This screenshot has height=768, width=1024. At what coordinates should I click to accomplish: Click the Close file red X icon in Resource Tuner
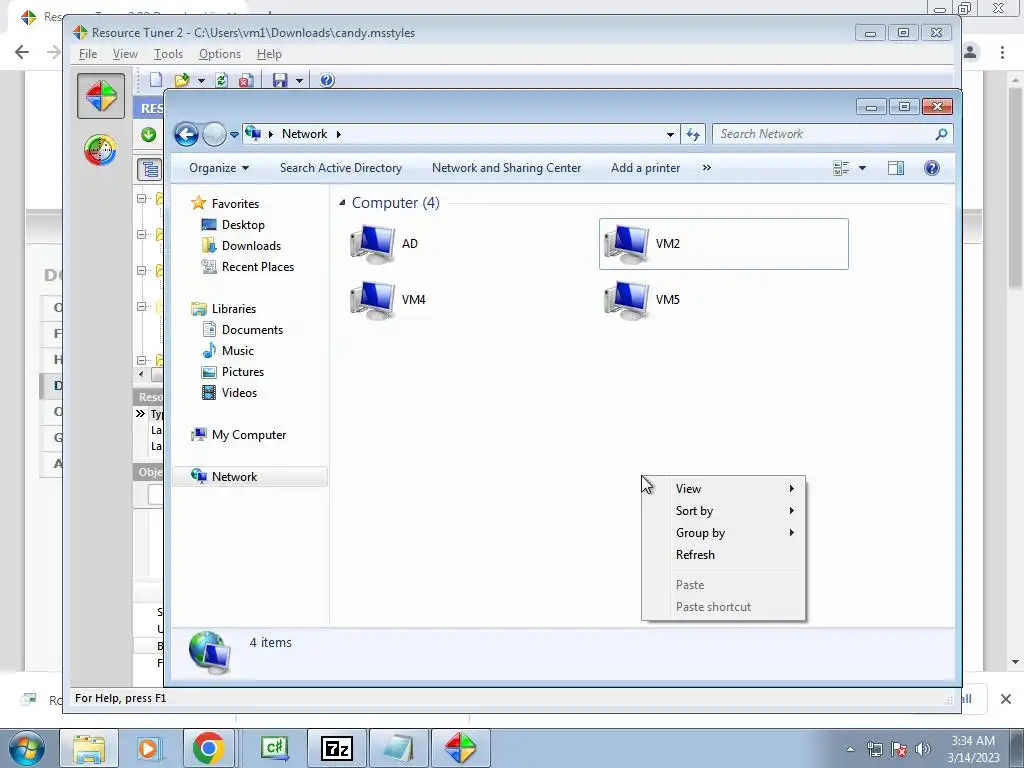pyautogui.click(x=246, y=80)
